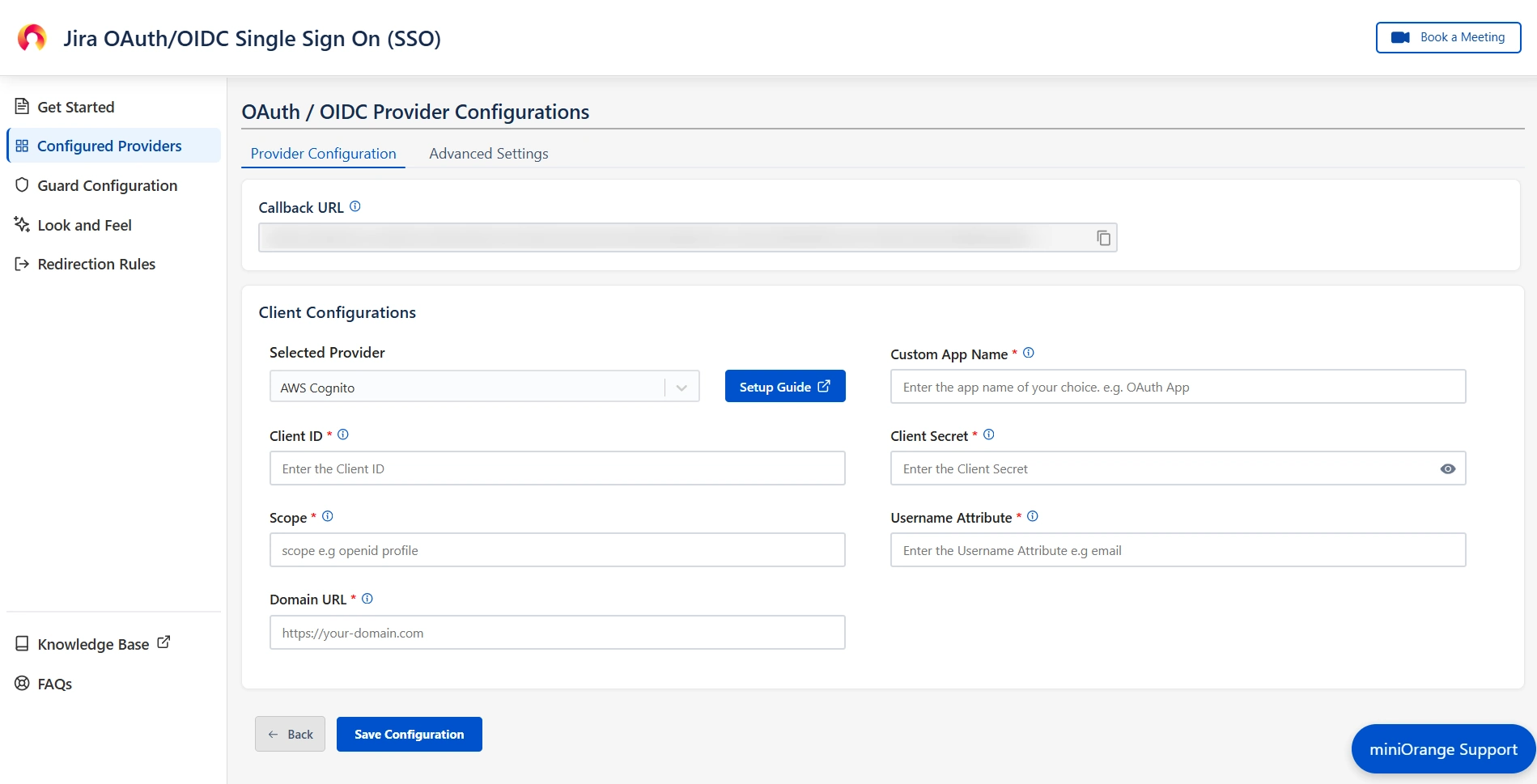Click the Configured Providers grid icon
The image size is (1537, 784).
pos(22,146)
